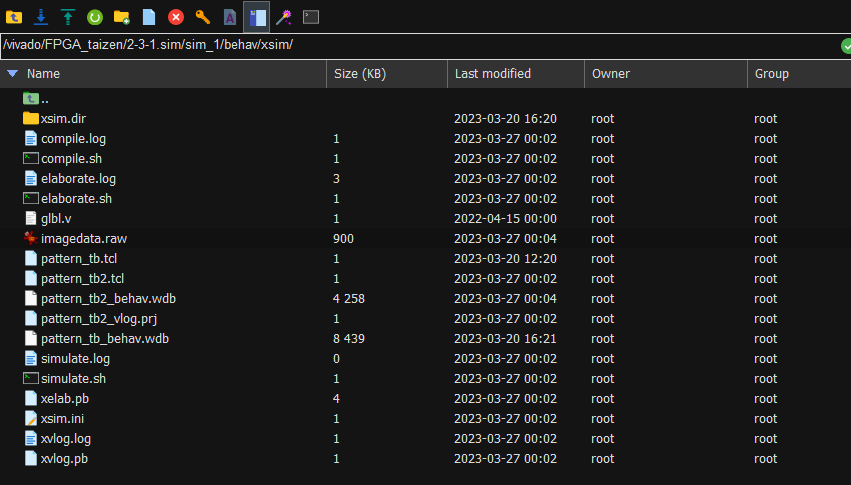This screenshot has width=851, height=485.
Task: Sort by Name column header
Action: pyautogui.click(x=163, y=74)
